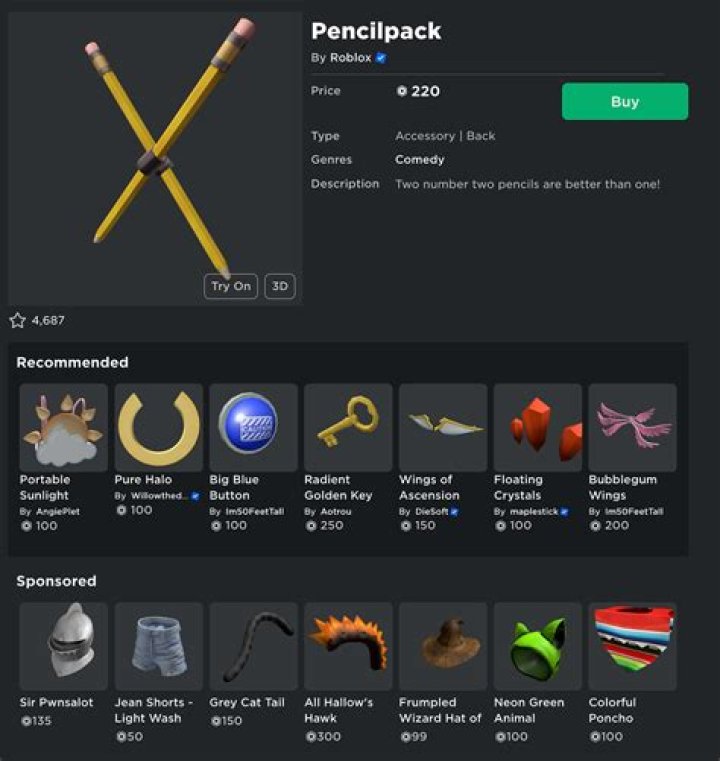
Task: Favorite the Pencilpack with the star icon
Action: [x=17, y=320]
